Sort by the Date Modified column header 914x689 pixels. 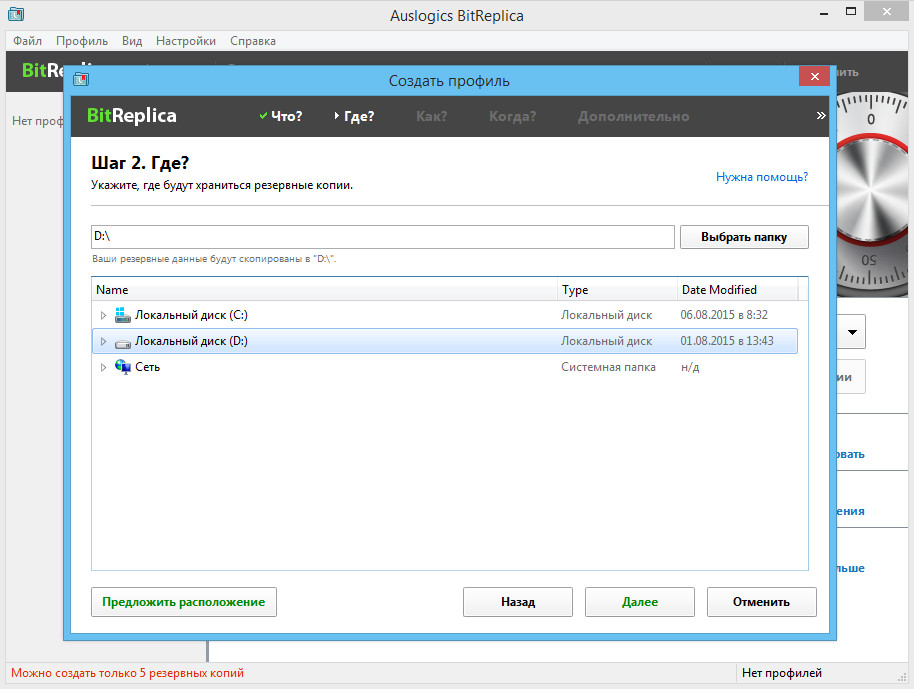point(737,290)
